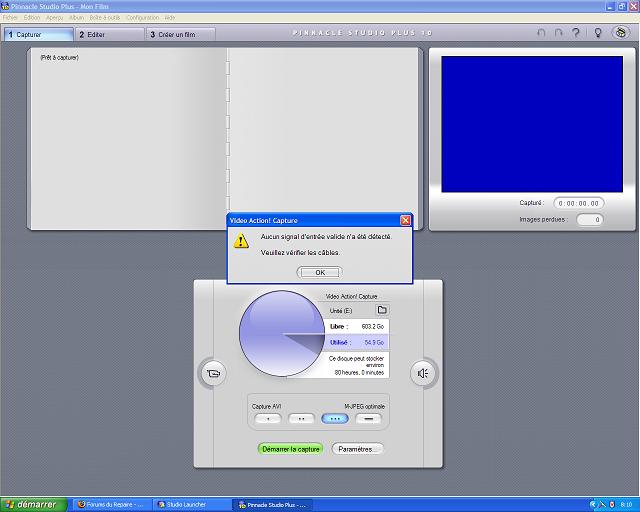The width and height of the screenshot is (640, 512).
Task: Select the two-dot capture quality preset
Action: pos(301,419)
